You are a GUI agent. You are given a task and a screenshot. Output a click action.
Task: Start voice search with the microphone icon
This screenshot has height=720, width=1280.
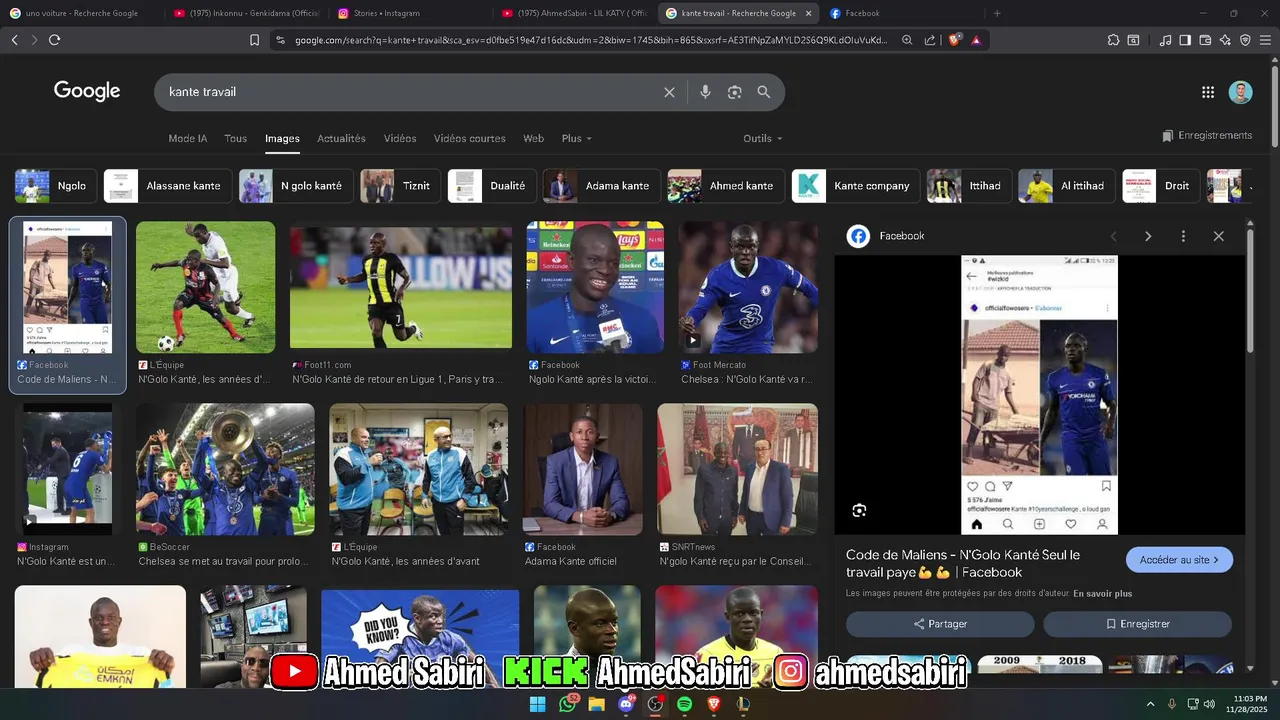pyautogui.click(x=705, y=92)
